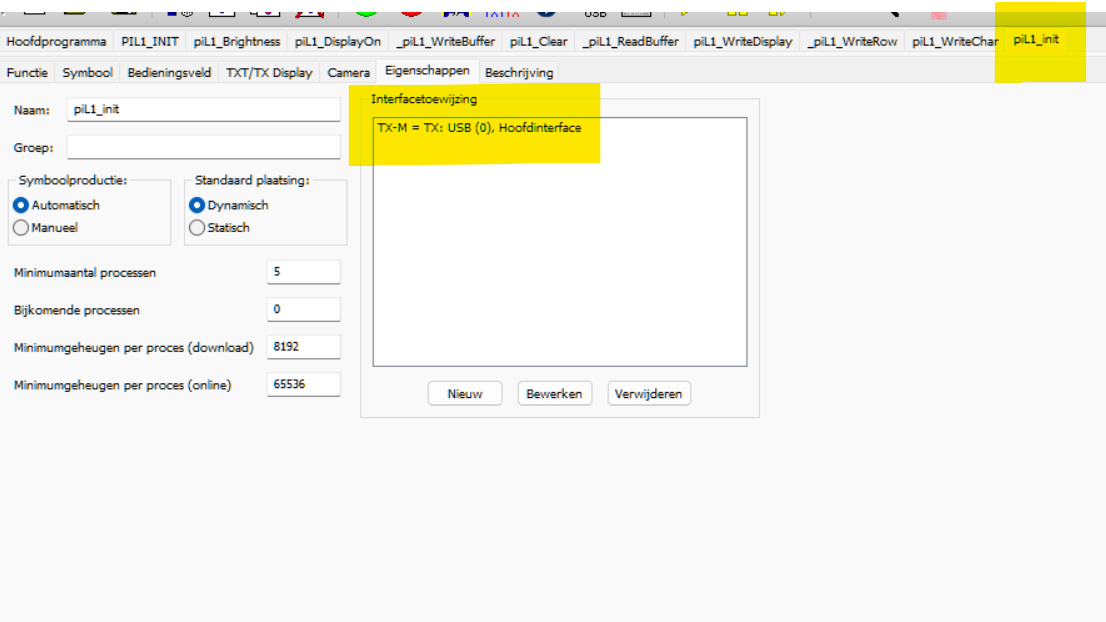Image resolution: width=1106 pixels, height=622 pixels.
Task: Click the Minimumaantal processen field
Action: (304, 272)
